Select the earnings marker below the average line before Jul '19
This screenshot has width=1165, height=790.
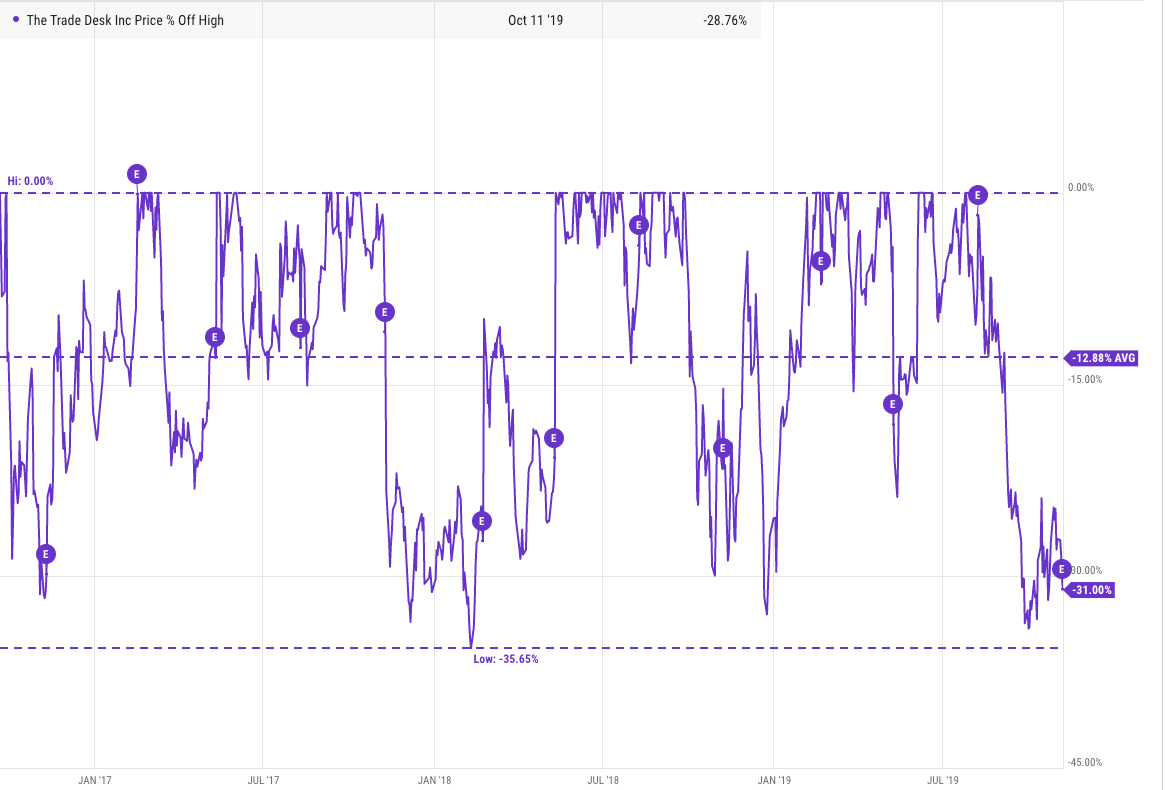coord(892,404)
